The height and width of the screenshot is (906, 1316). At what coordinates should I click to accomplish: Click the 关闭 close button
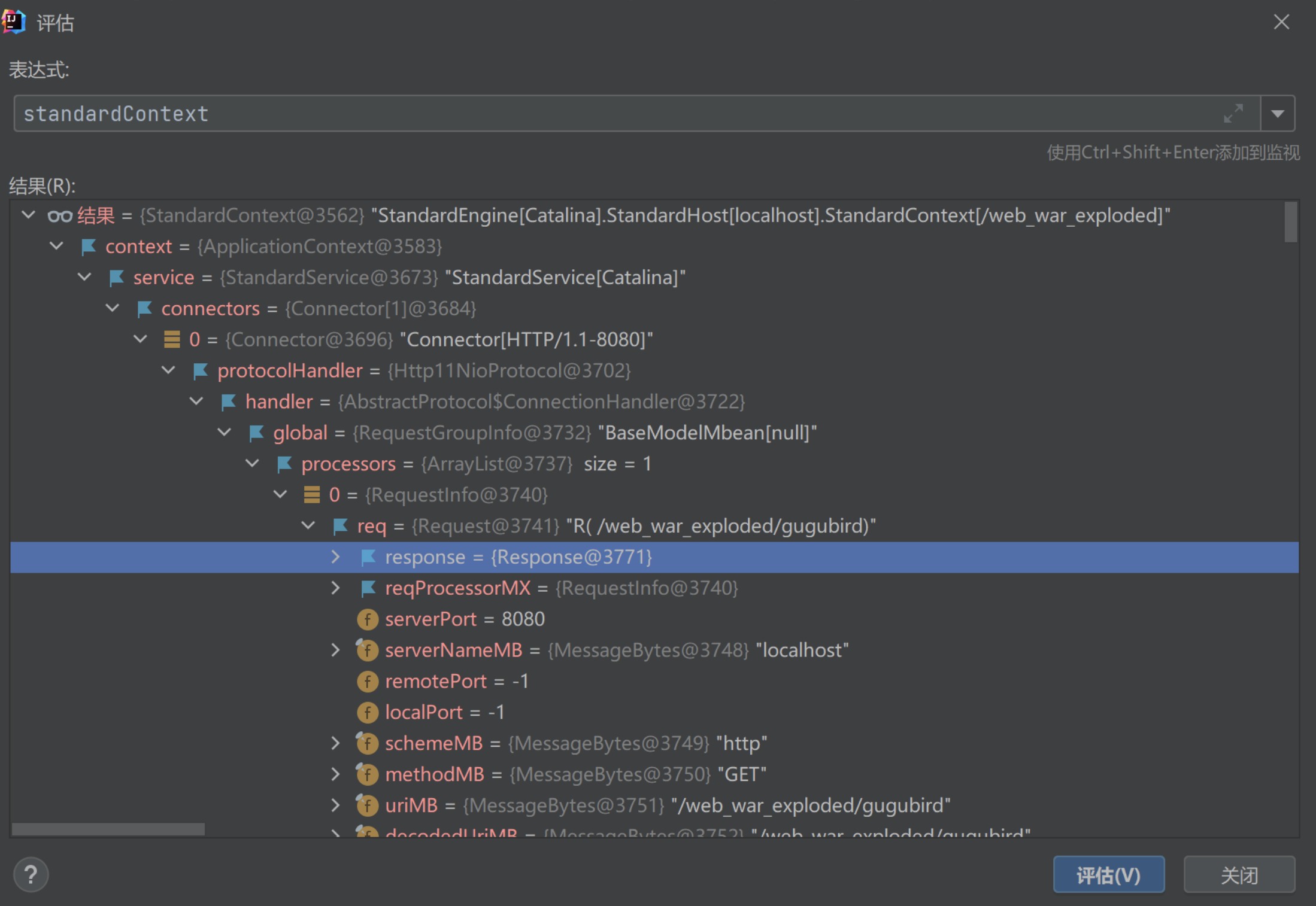coord(1239,875)
